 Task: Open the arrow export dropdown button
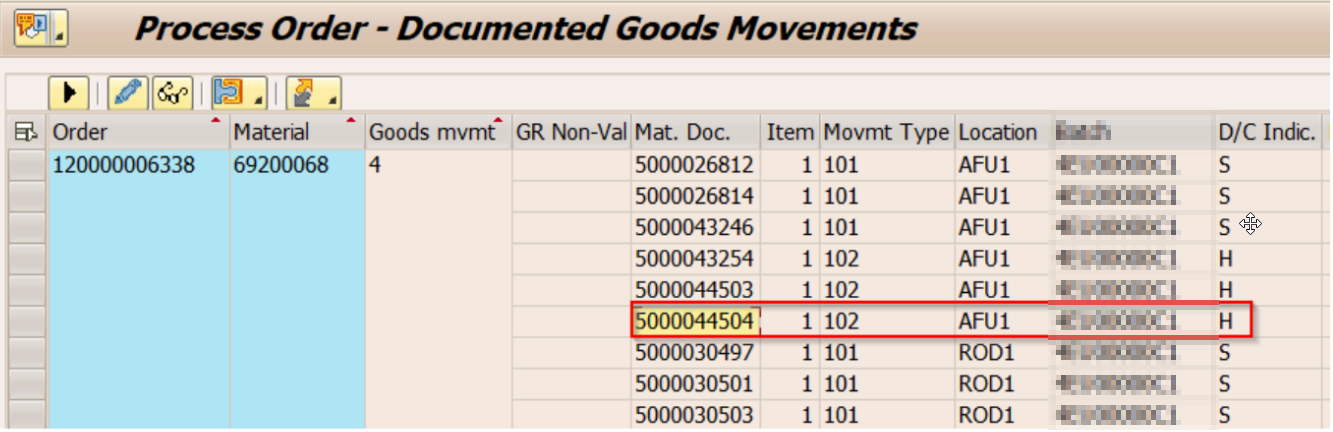tap(313, 93)
